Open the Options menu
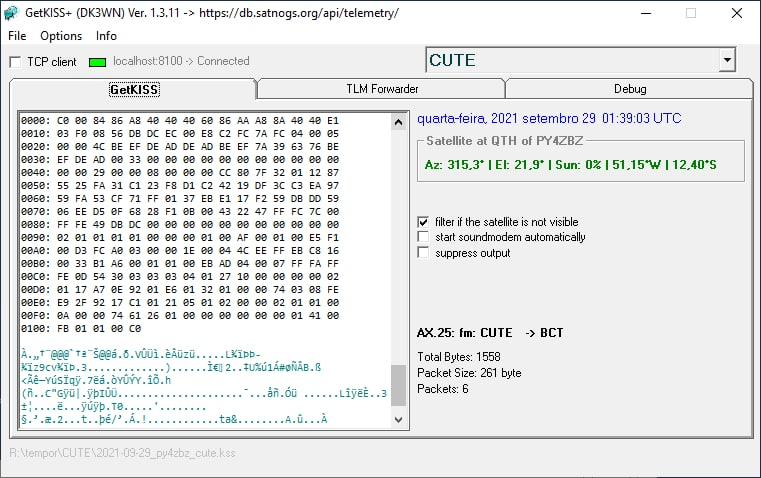This screenshot has width=761, height=478. [61, 36]
